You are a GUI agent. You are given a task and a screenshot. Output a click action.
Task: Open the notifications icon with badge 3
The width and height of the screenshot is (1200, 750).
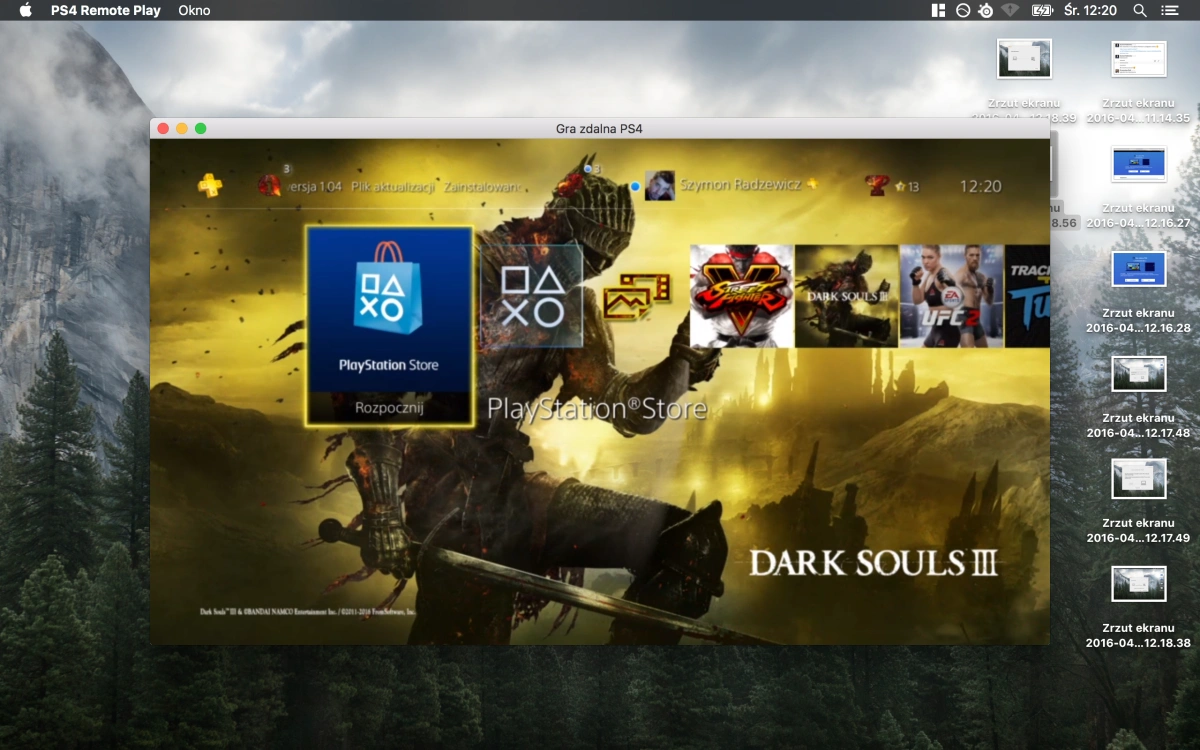[271, 184]
